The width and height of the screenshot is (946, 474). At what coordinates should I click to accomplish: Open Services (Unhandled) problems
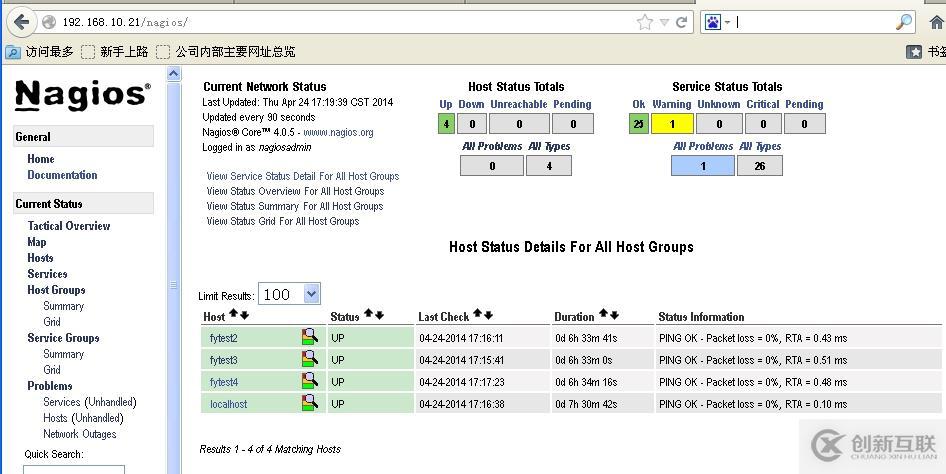tap(90, 402)
